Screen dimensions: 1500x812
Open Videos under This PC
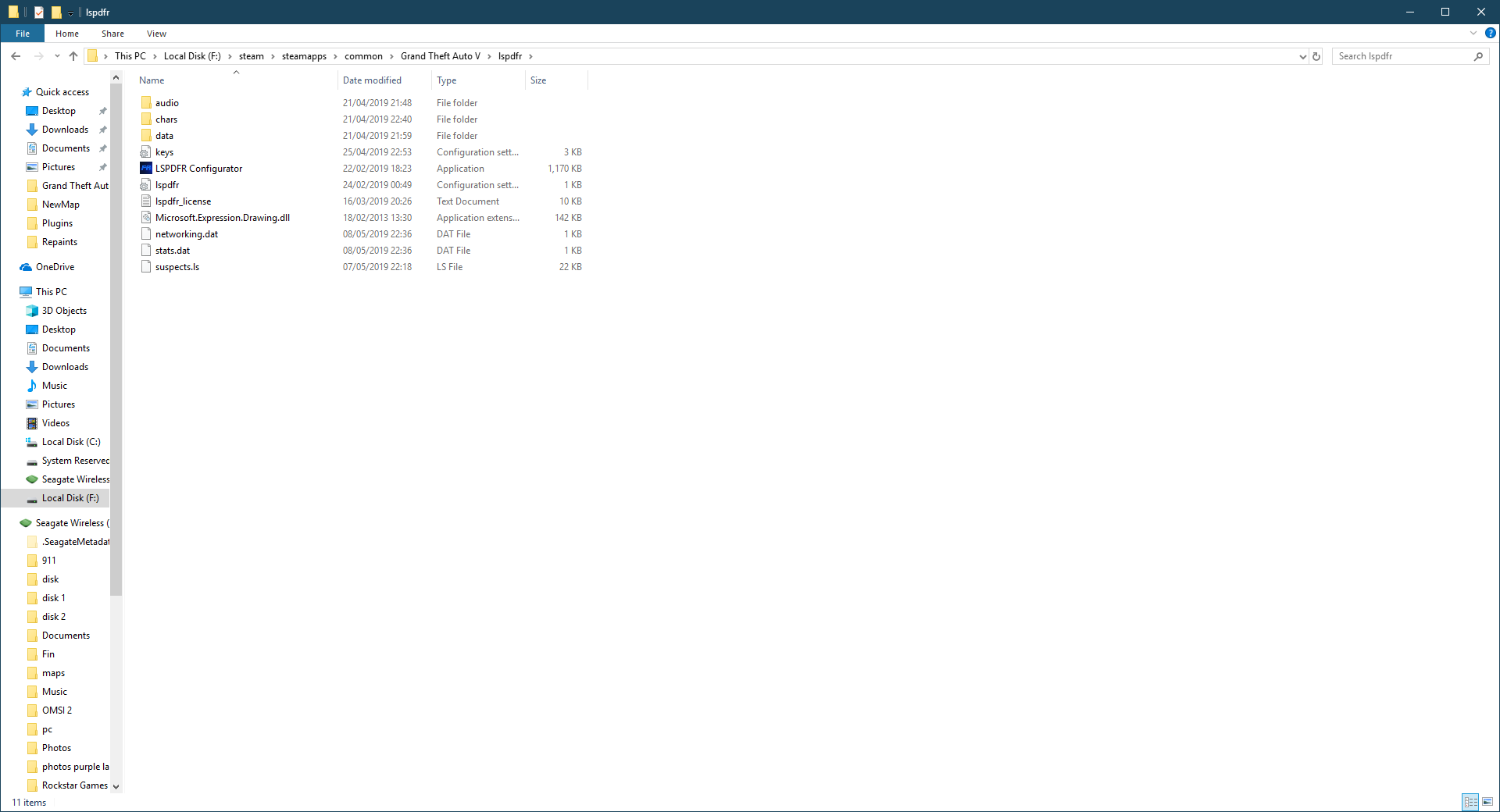(55, 423)
